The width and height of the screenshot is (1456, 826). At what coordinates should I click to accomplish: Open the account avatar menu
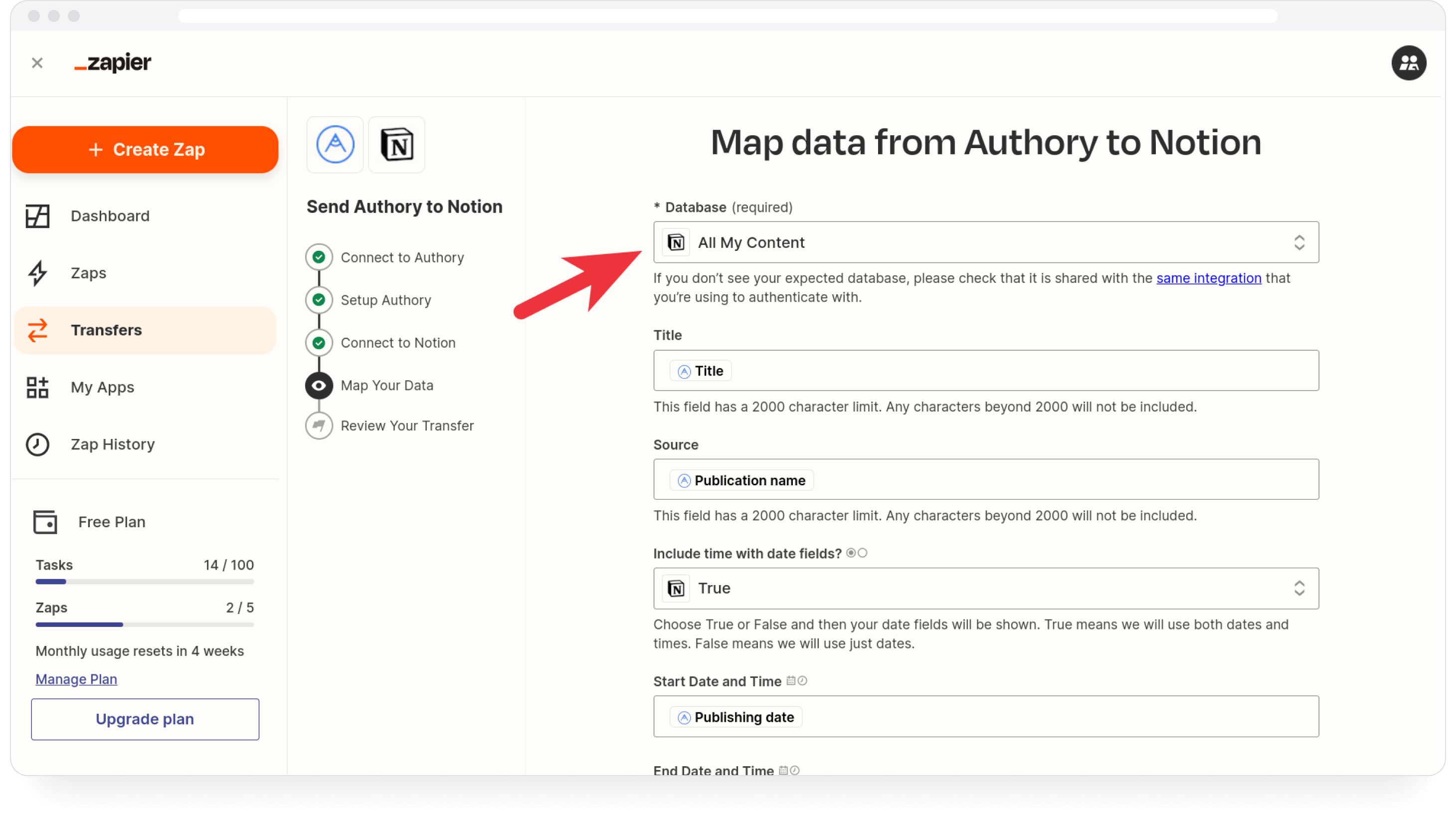click(x=1408, y=63)
